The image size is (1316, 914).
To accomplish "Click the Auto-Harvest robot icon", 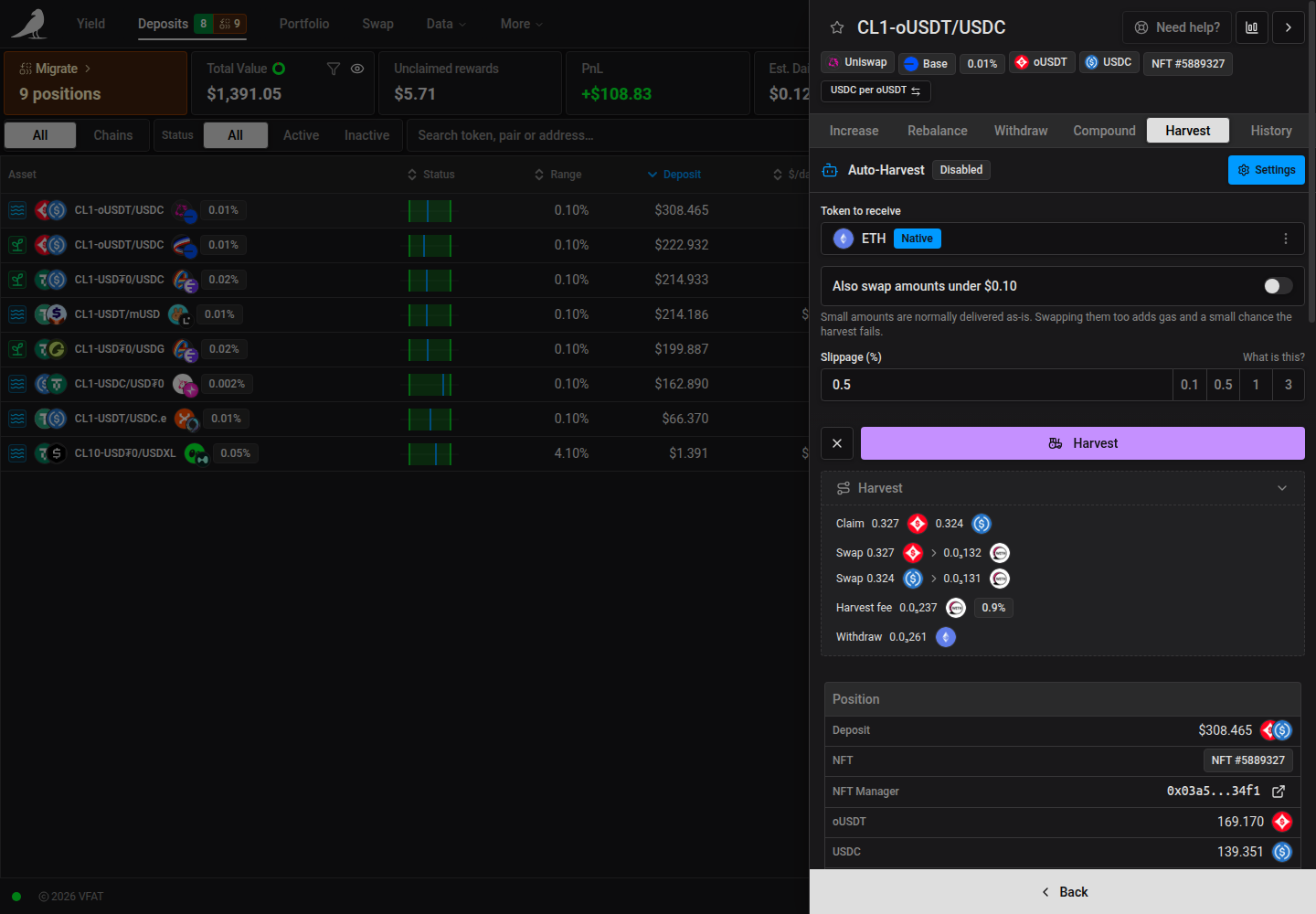I will coord(830,170).
